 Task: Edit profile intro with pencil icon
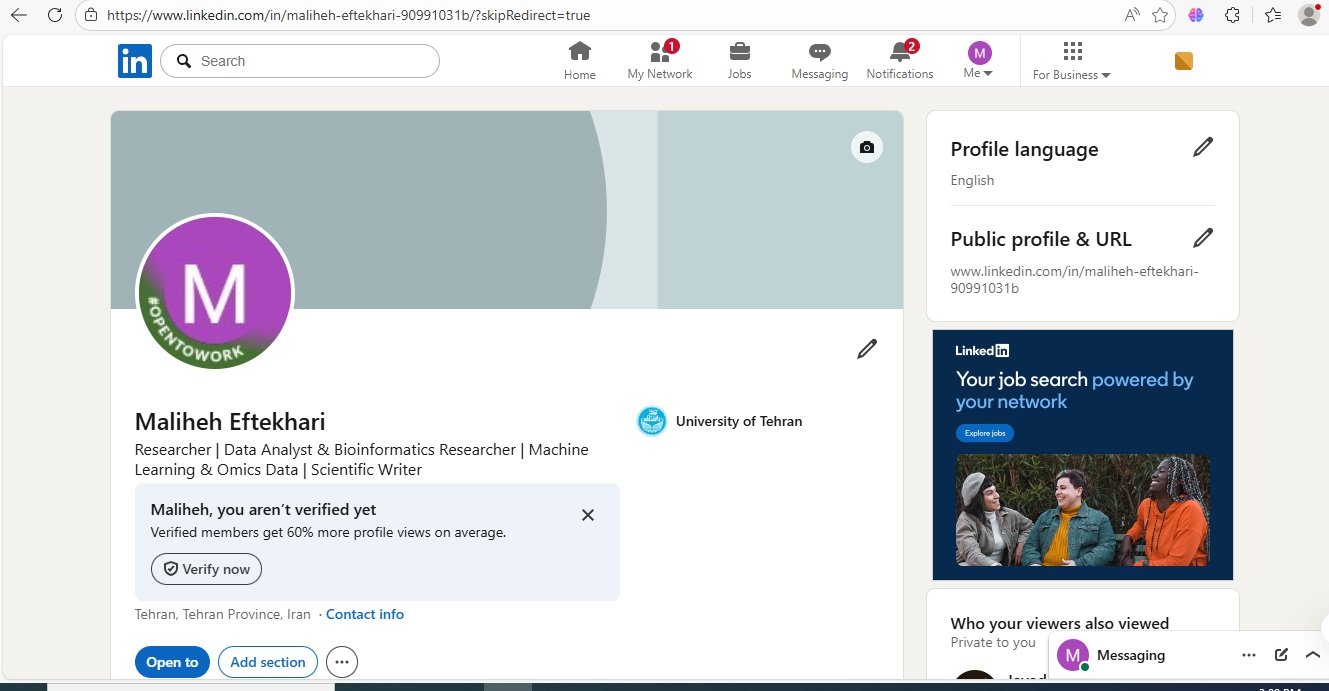click(867, 349)
